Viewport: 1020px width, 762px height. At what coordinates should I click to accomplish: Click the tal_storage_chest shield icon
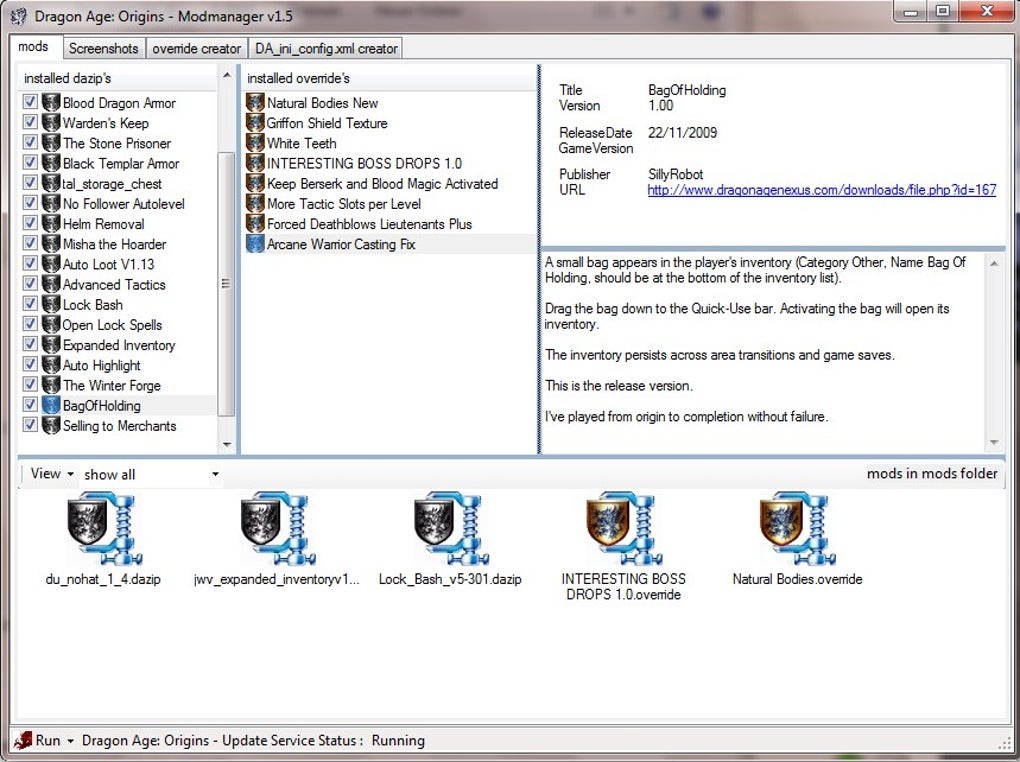point(51,183)
